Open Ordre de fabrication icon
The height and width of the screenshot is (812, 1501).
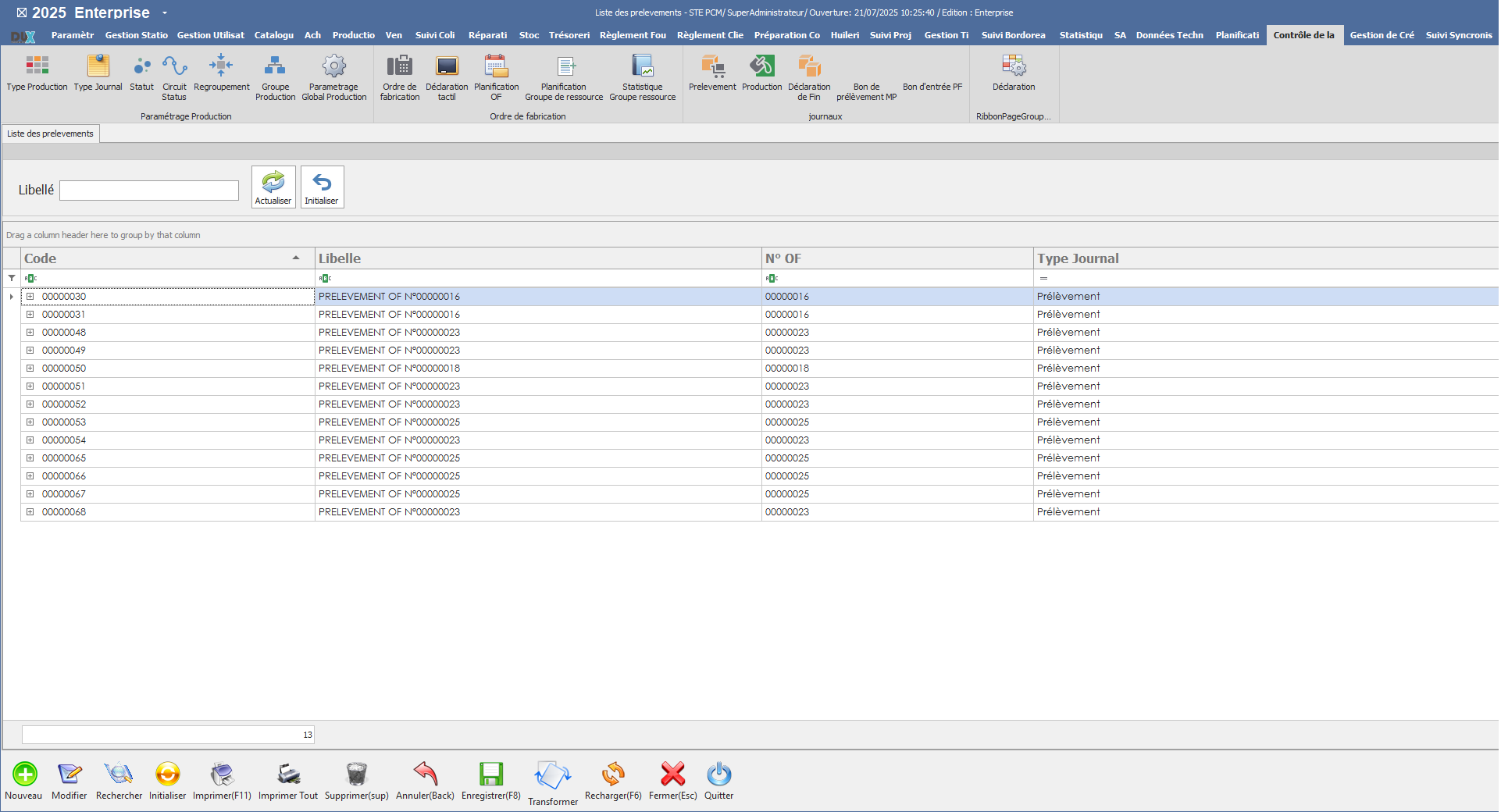[399, 66]
